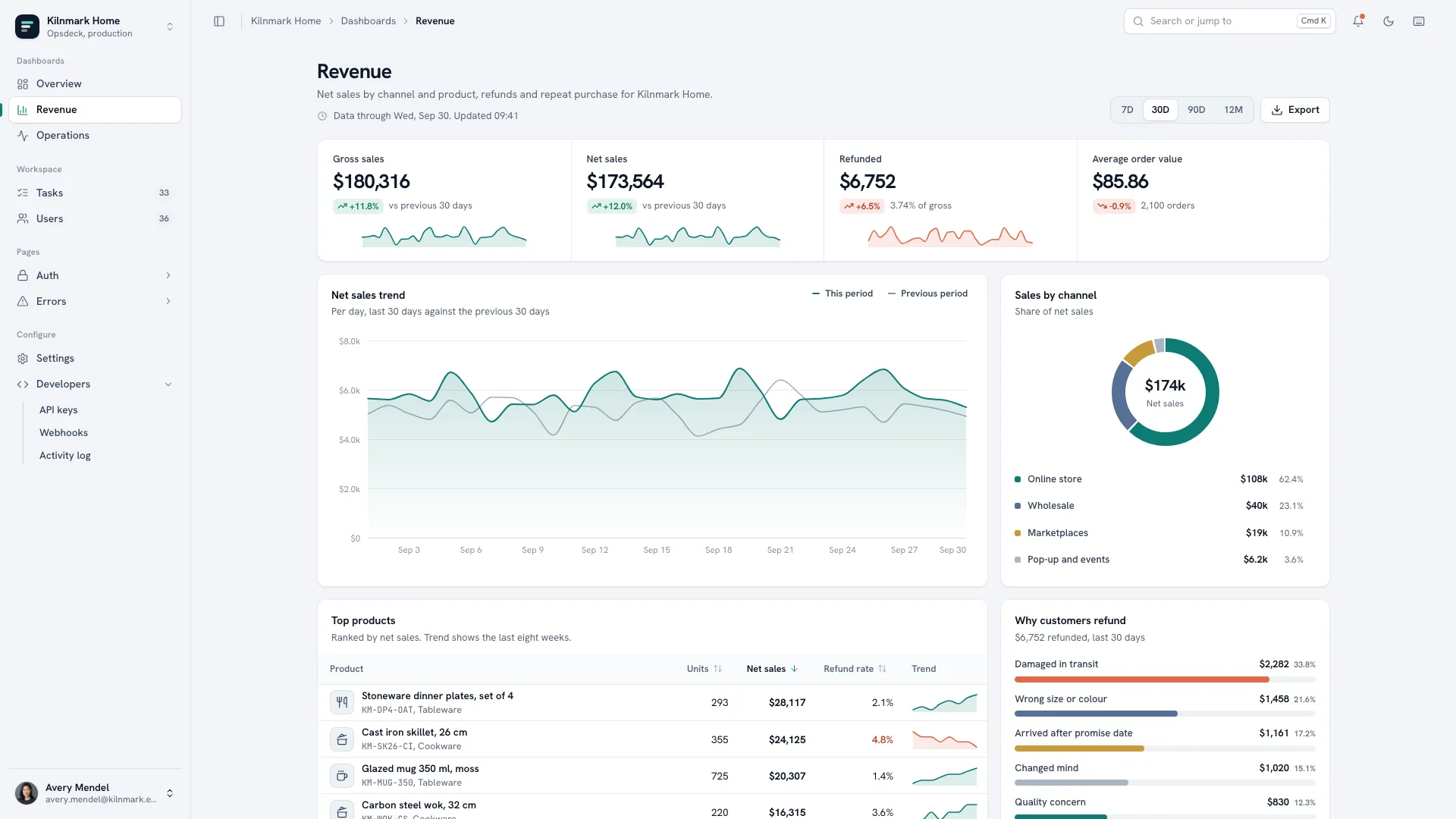
Task: Click Avery Mendel's avatar photo
Action: 27,793
